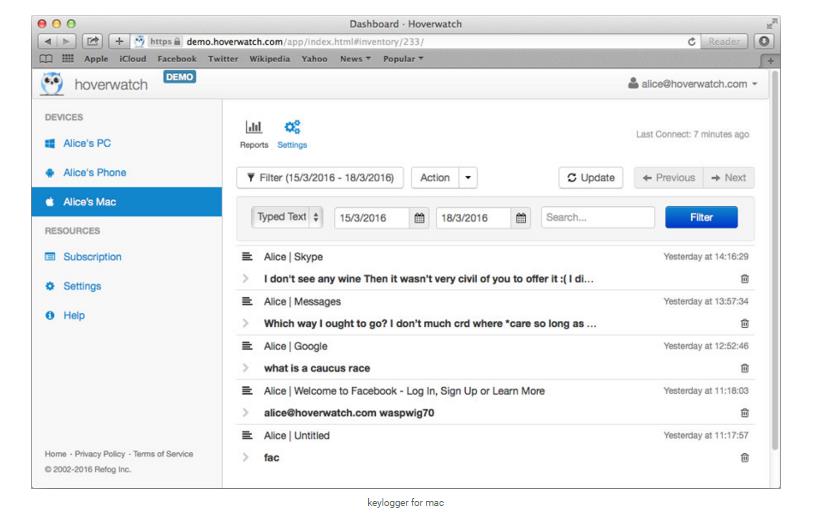Open the Reports bar chart icon
The width and height of the screenshot is (840, 525).
253,127
